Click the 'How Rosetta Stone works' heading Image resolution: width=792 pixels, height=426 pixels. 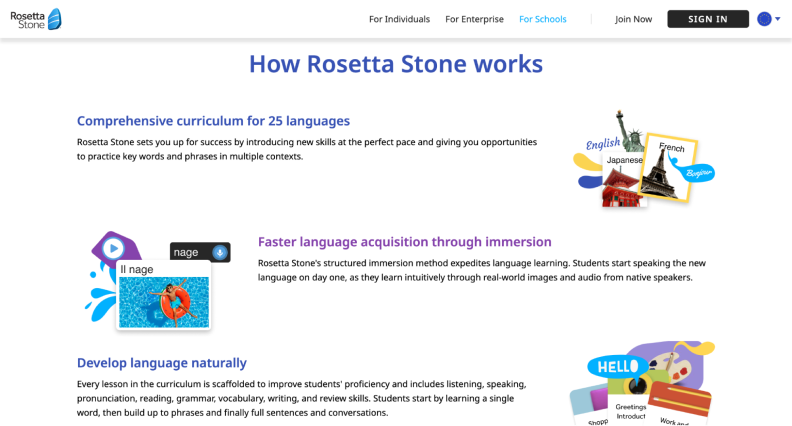tap(396, 64)
